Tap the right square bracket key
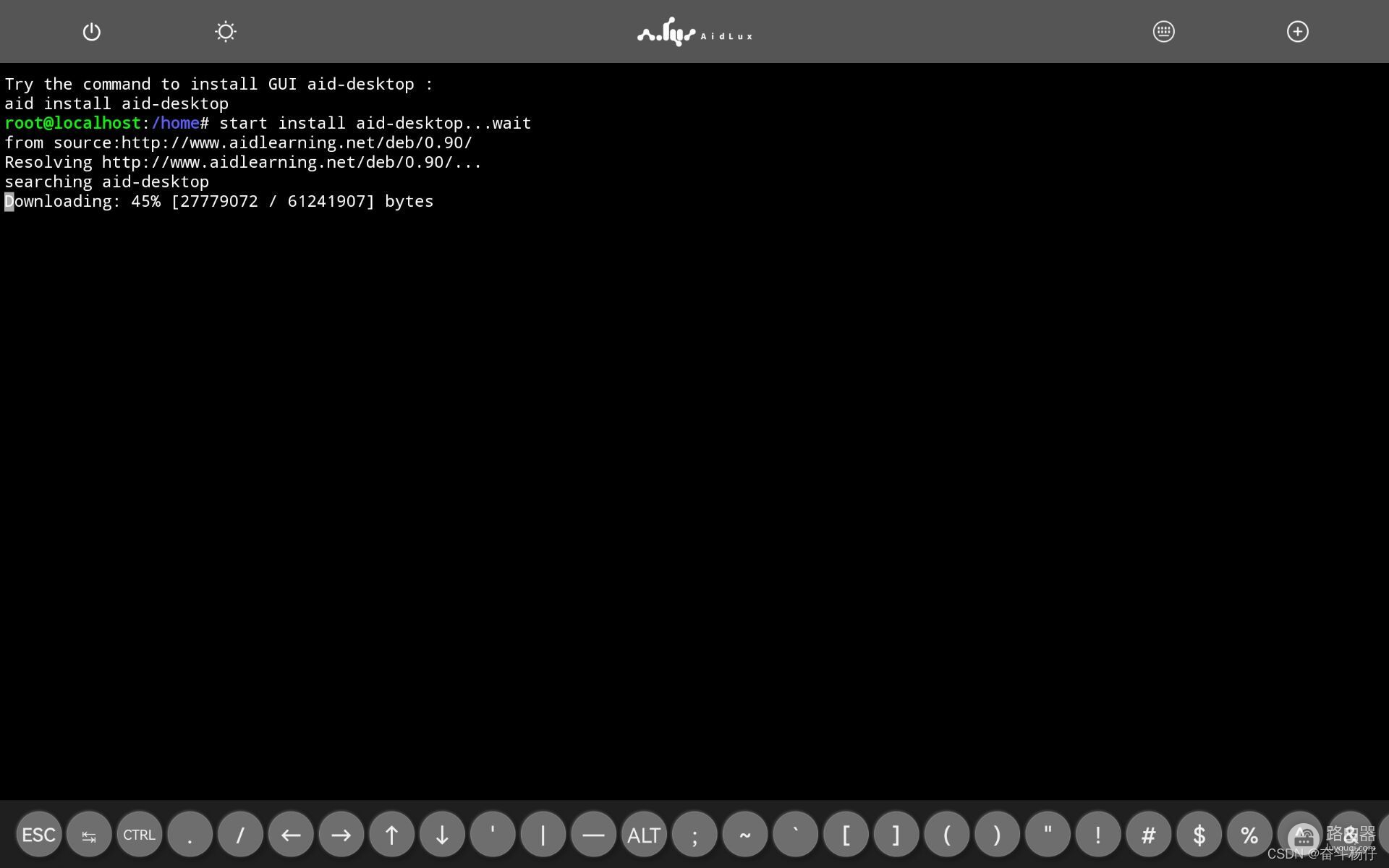The image size is (1389, 868). 896,835
